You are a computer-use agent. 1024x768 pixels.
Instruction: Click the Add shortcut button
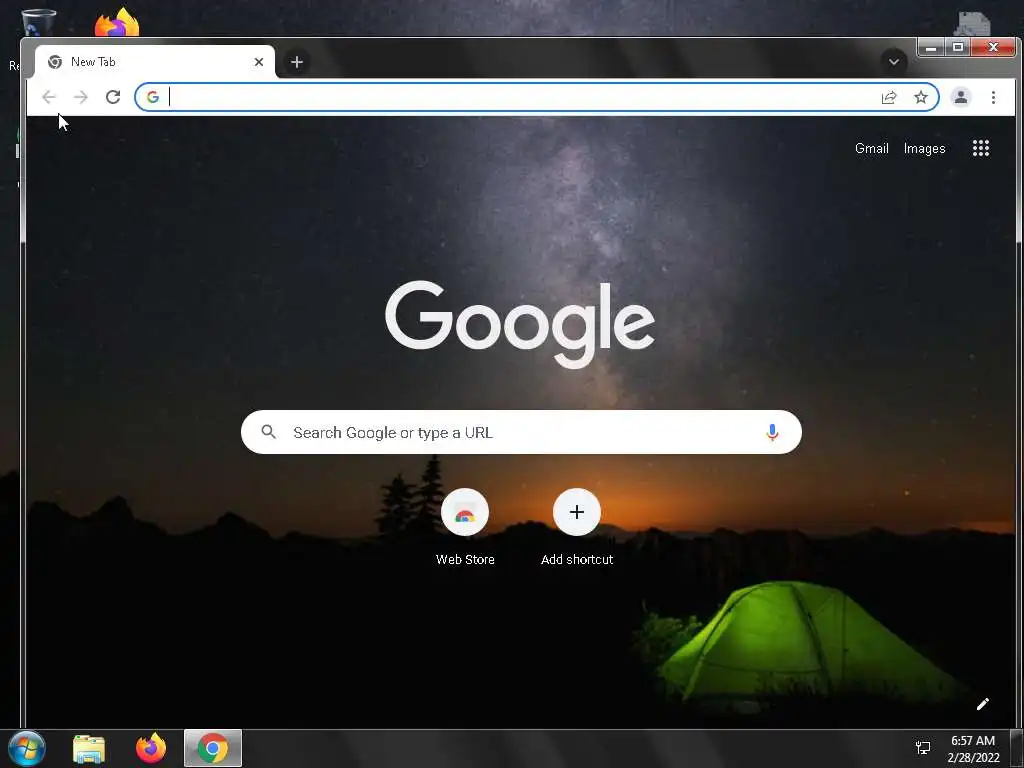pos(577,512)
